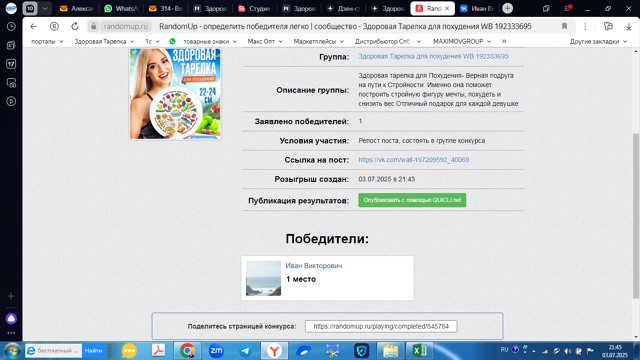Open page menu three dots in address bar
640x360 pixels.
pyautogui.click(x=585, y=27)
